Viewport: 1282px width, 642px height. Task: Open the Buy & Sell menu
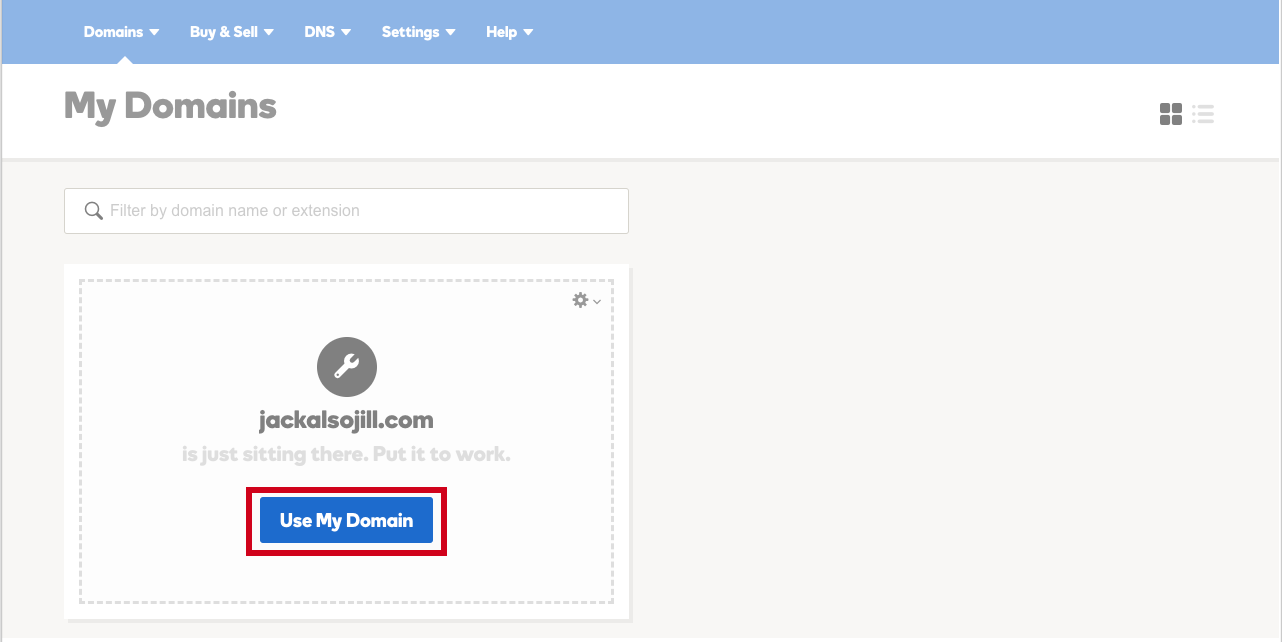pyautogui.click(x=232, y=32)
